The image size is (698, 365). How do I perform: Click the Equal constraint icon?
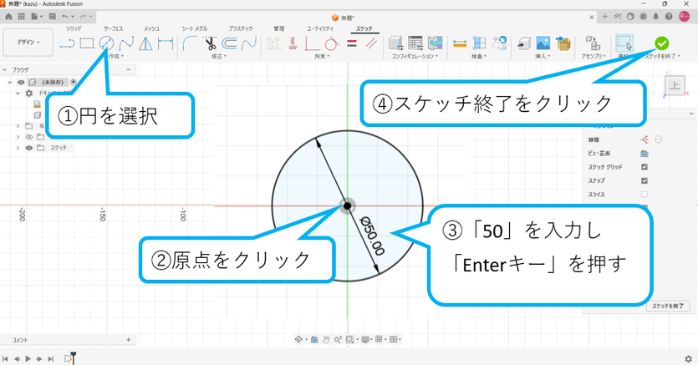coord(352,44)
